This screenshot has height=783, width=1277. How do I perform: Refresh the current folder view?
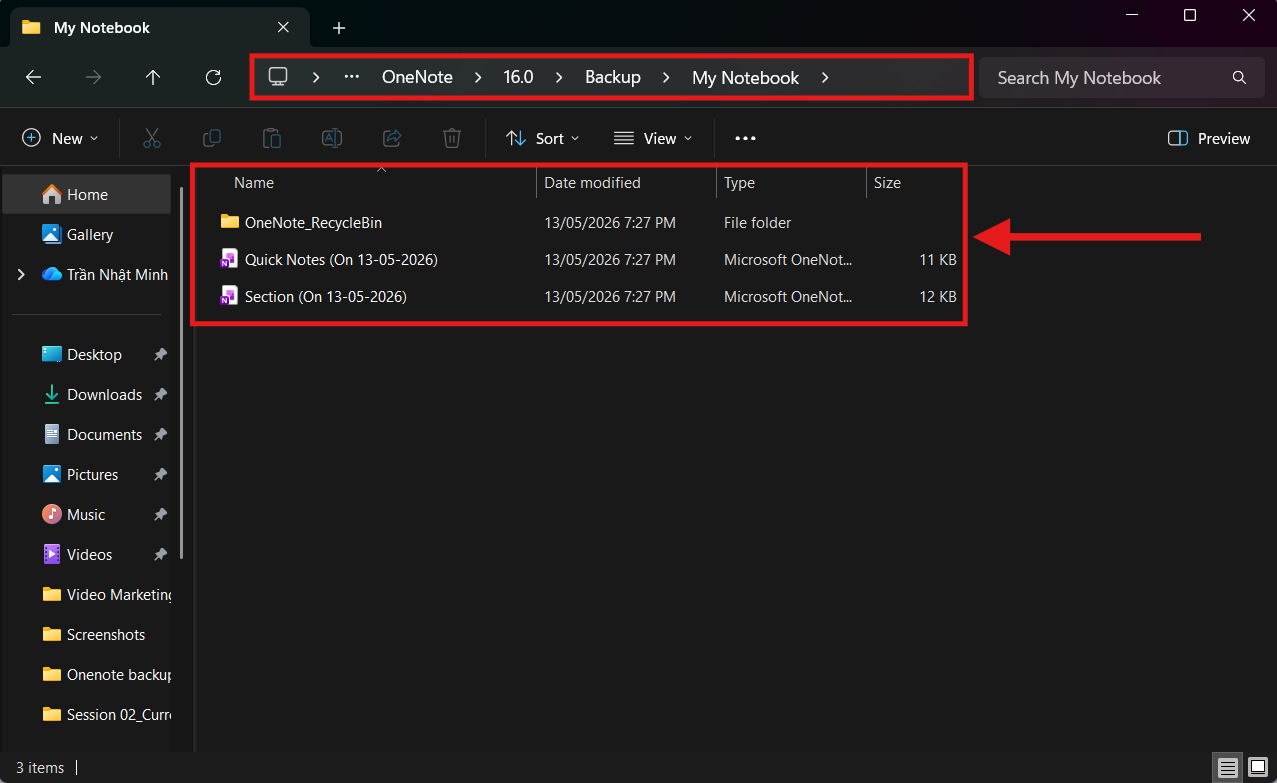(213, 78)
